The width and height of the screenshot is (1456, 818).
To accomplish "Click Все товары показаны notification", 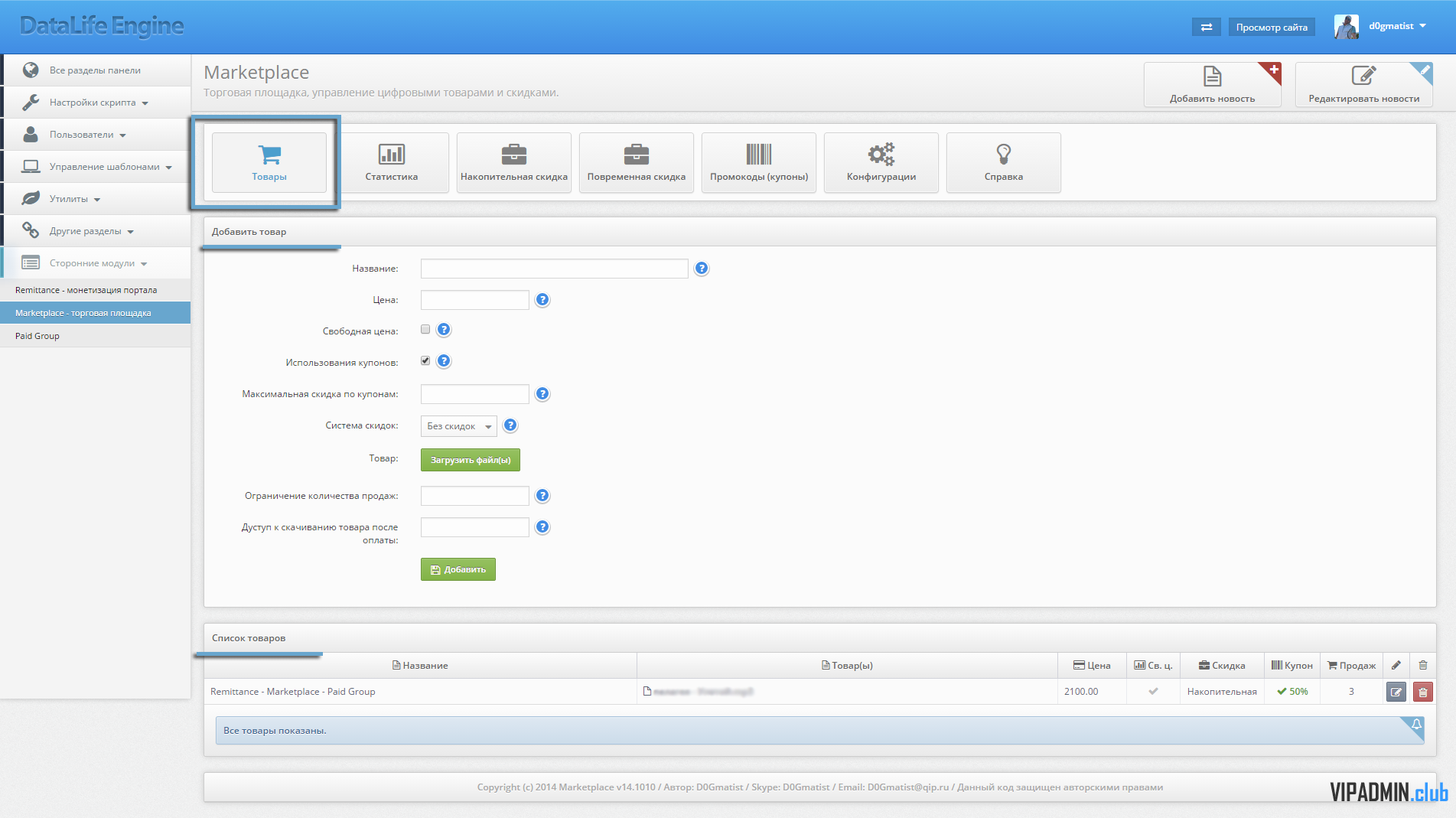I will click(820, 731).
